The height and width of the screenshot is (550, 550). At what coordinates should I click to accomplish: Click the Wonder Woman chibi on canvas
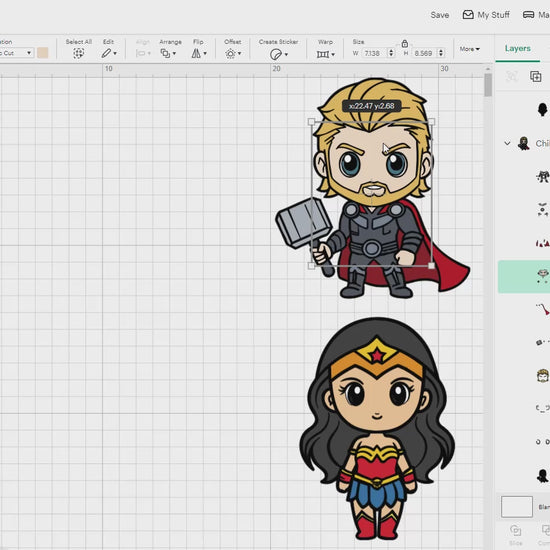377,428
